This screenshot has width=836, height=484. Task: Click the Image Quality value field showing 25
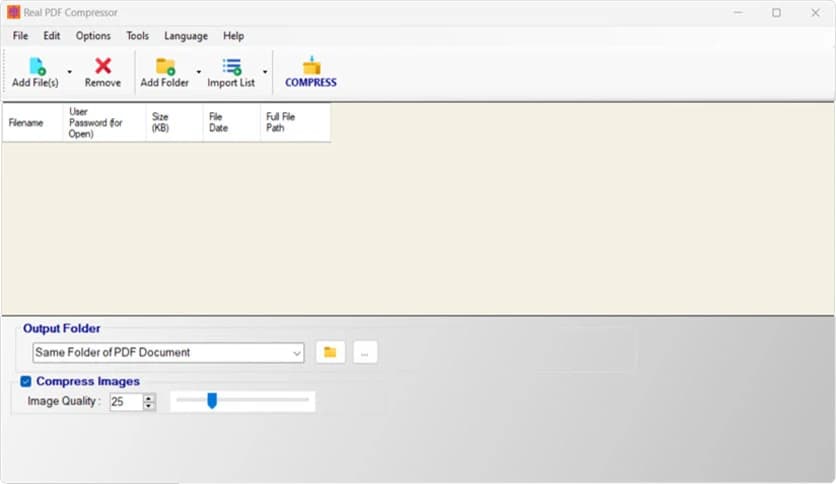pos(126,401)
